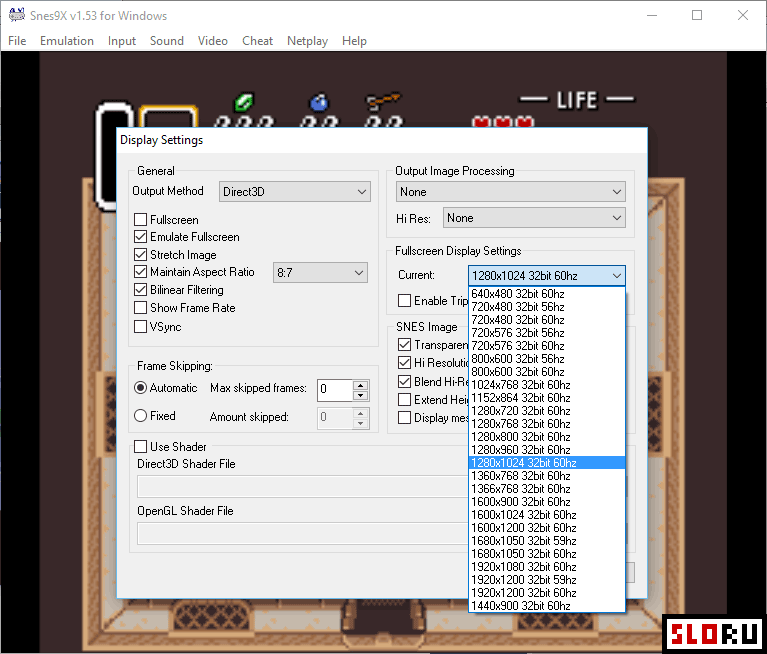This screenshot has height=654, width=767.
Task: Select 720x480 32bit 60hz resolution
Action: [547, 320]
